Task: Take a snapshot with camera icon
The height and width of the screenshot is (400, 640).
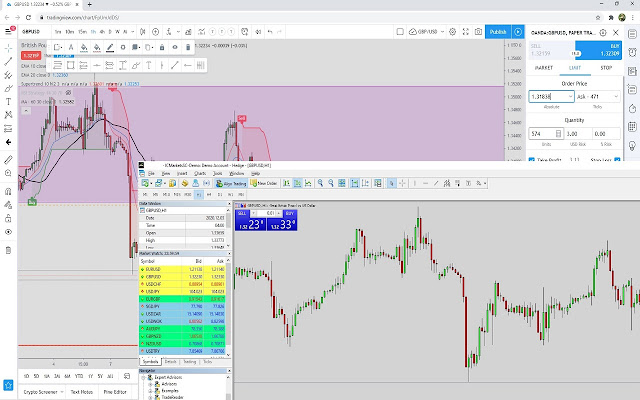Action: click(478, 32)
